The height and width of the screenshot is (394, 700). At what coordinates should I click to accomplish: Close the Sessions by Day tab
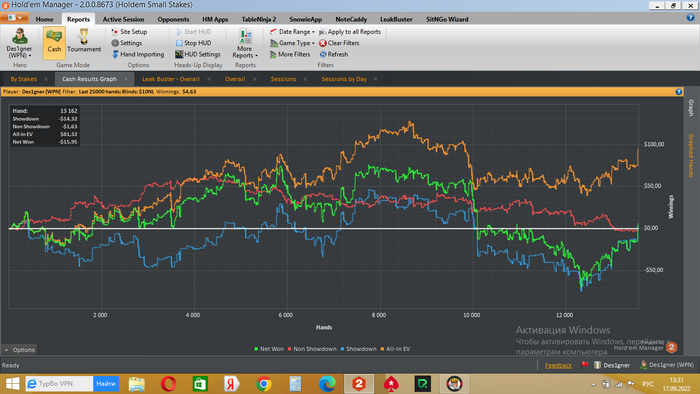(x=375, y=79)
